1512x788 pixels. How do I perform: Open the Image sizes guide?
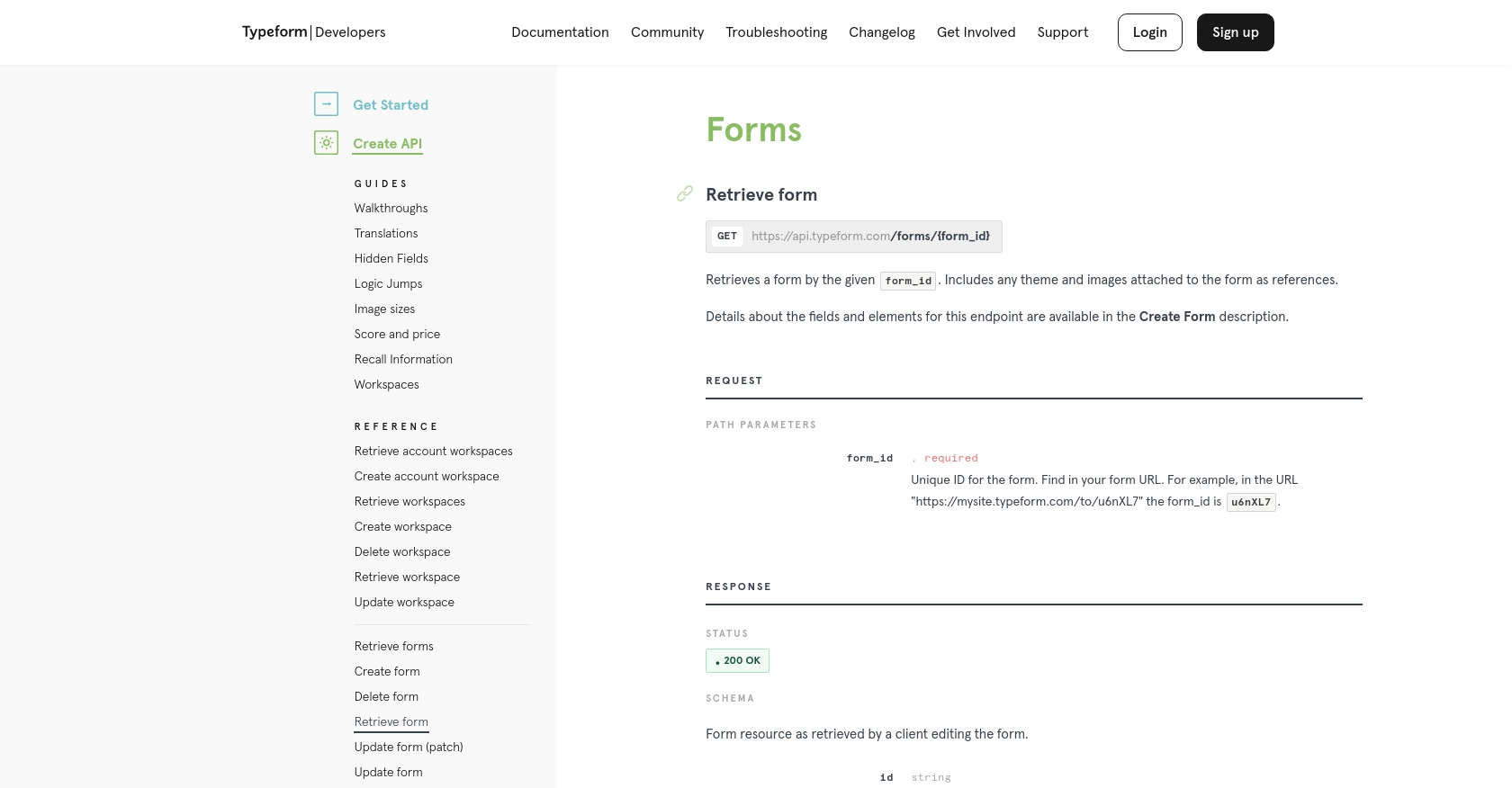[384, 309]
